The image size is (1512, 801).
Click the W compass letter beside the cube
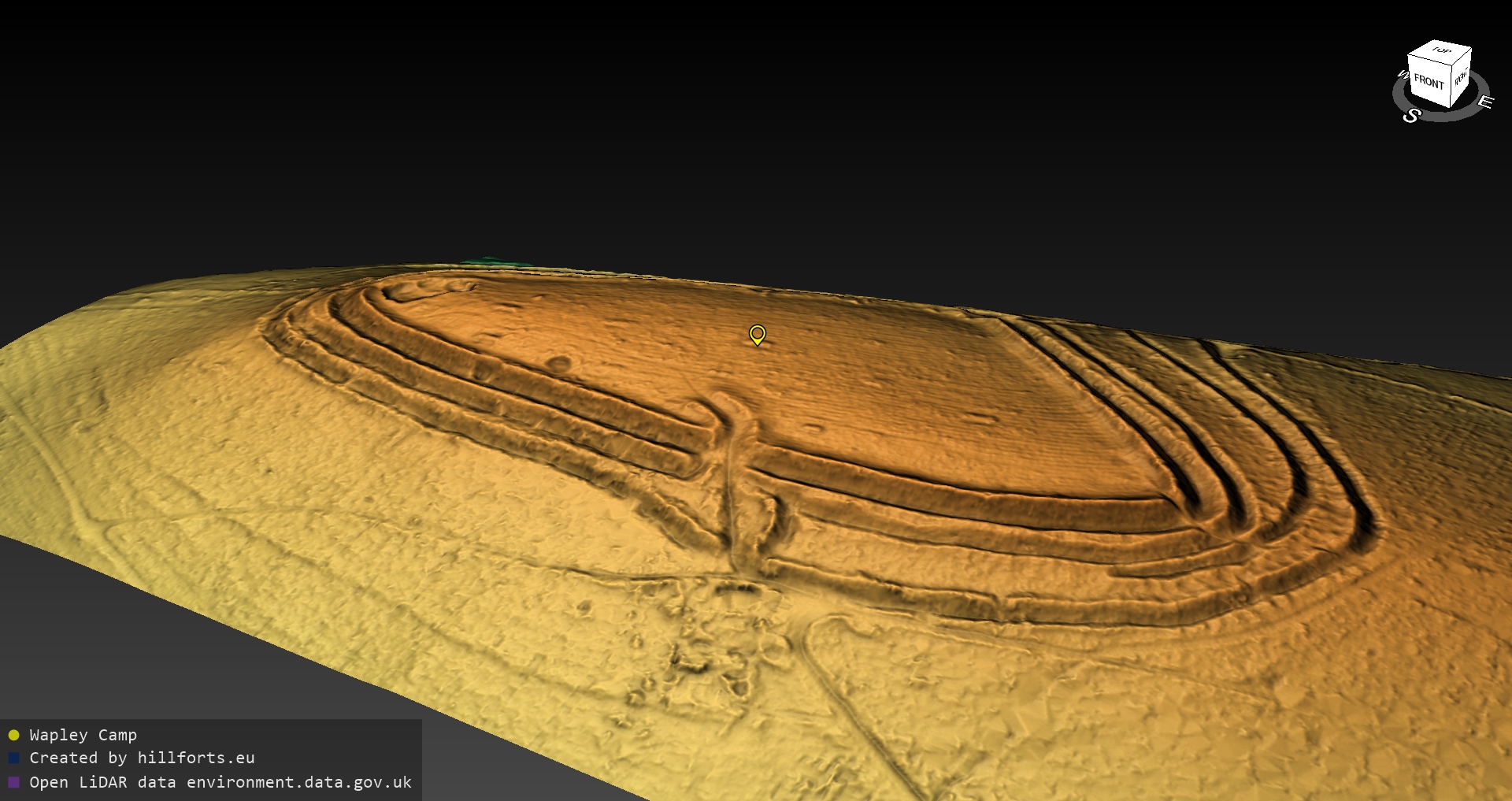[x=1402, y=75]
